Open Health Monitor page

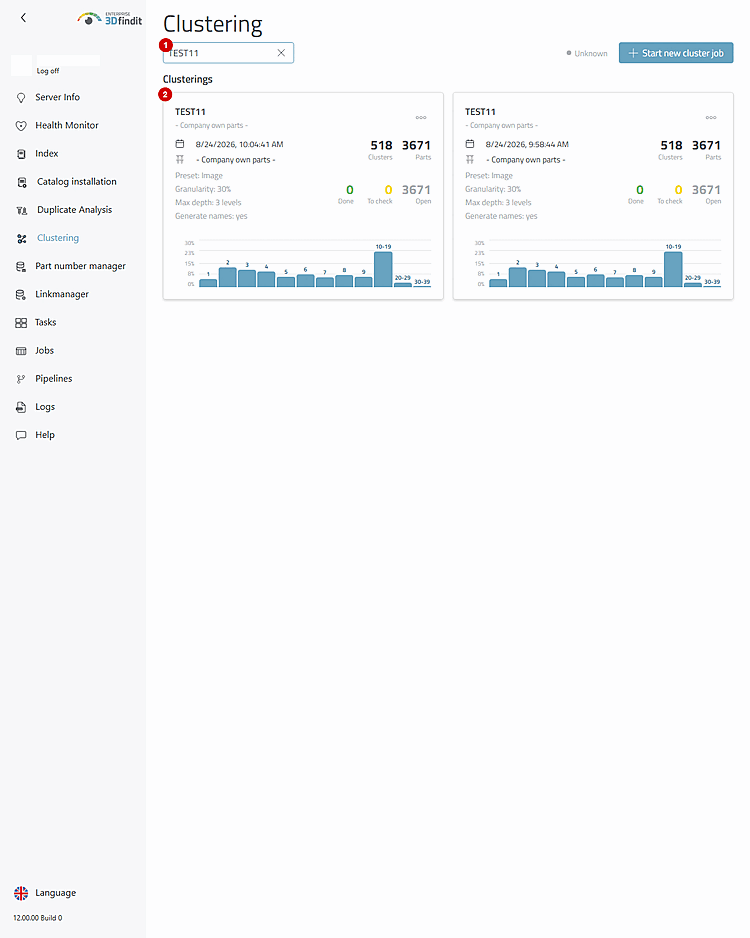(x=67, y=125)
